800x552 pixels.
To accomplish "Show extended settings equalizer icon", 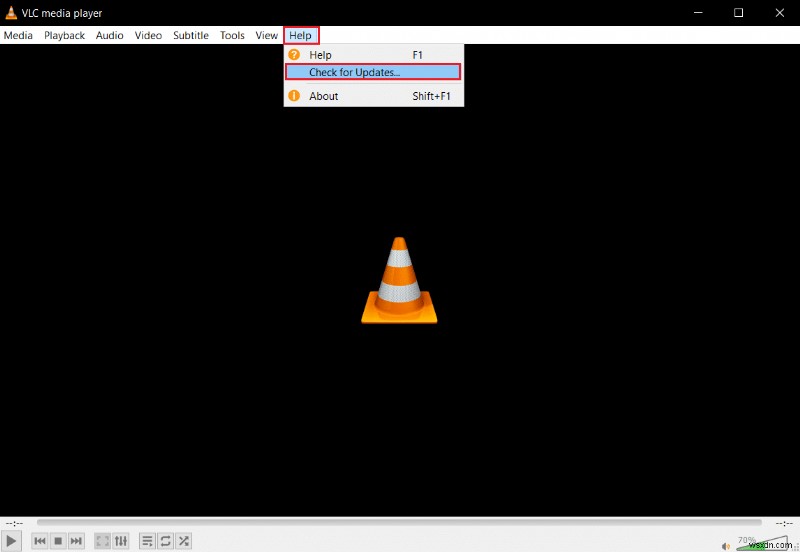I will [x=121, y=541].
